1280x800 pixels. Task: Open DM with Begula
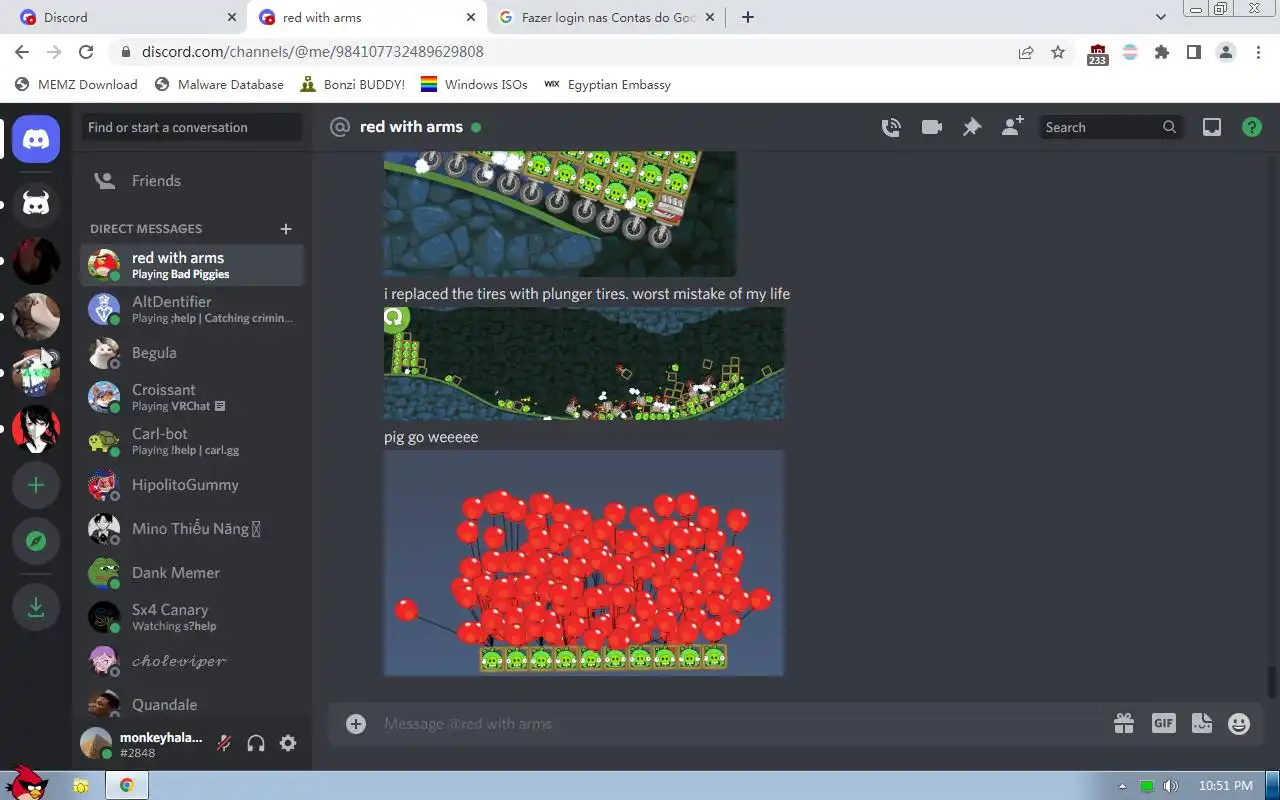[x=191, y=353]
